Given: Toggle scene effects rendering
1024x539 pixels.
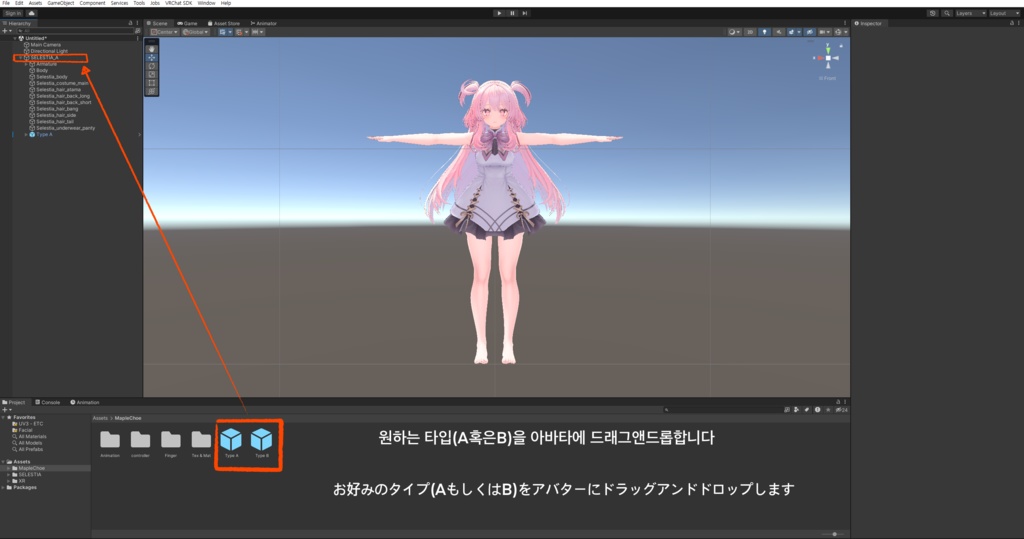Looking at the screenshot, I should pos(792,31).
